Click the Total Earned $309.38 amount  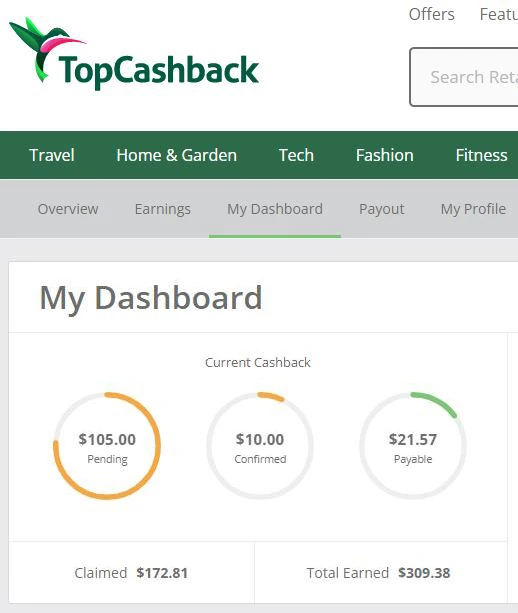point(424,573)
